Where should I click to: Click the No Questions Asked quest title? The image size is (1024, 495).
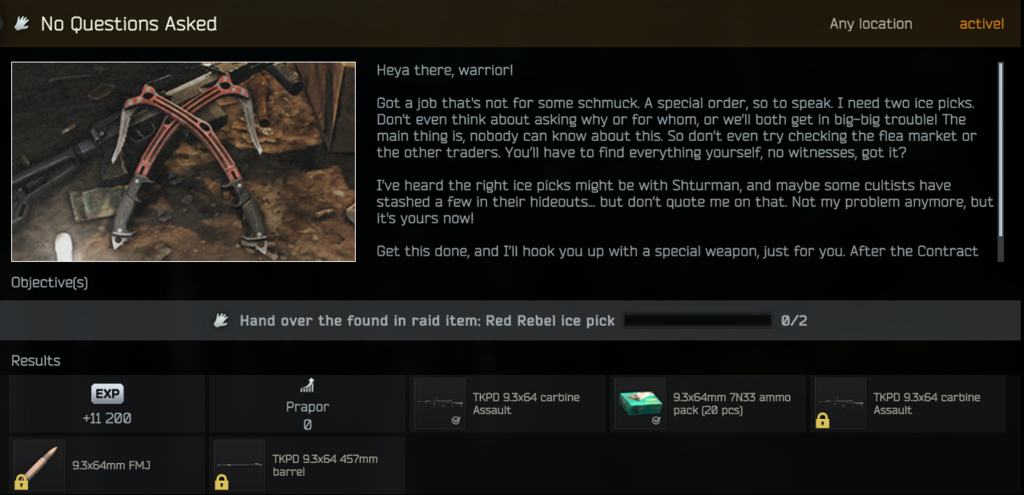(x=129, y=24)
